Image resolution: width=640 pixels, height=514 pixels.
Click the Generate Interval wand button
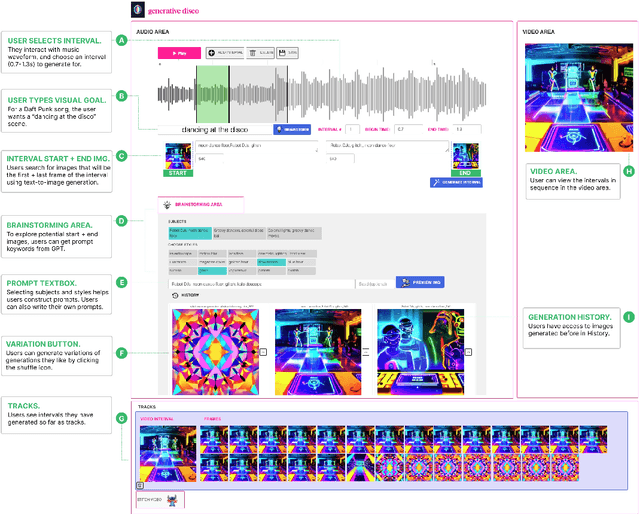[456, 182]
